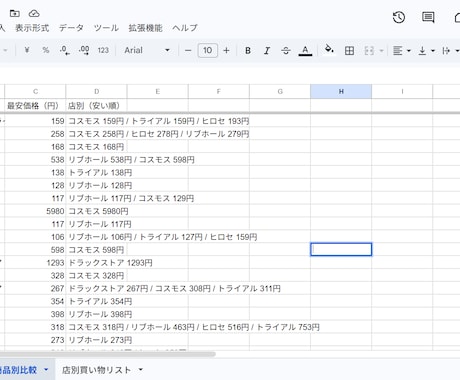This screenshot has height=380, width=460.
Task: Increase decimal places
Action: tap(84, 50)
